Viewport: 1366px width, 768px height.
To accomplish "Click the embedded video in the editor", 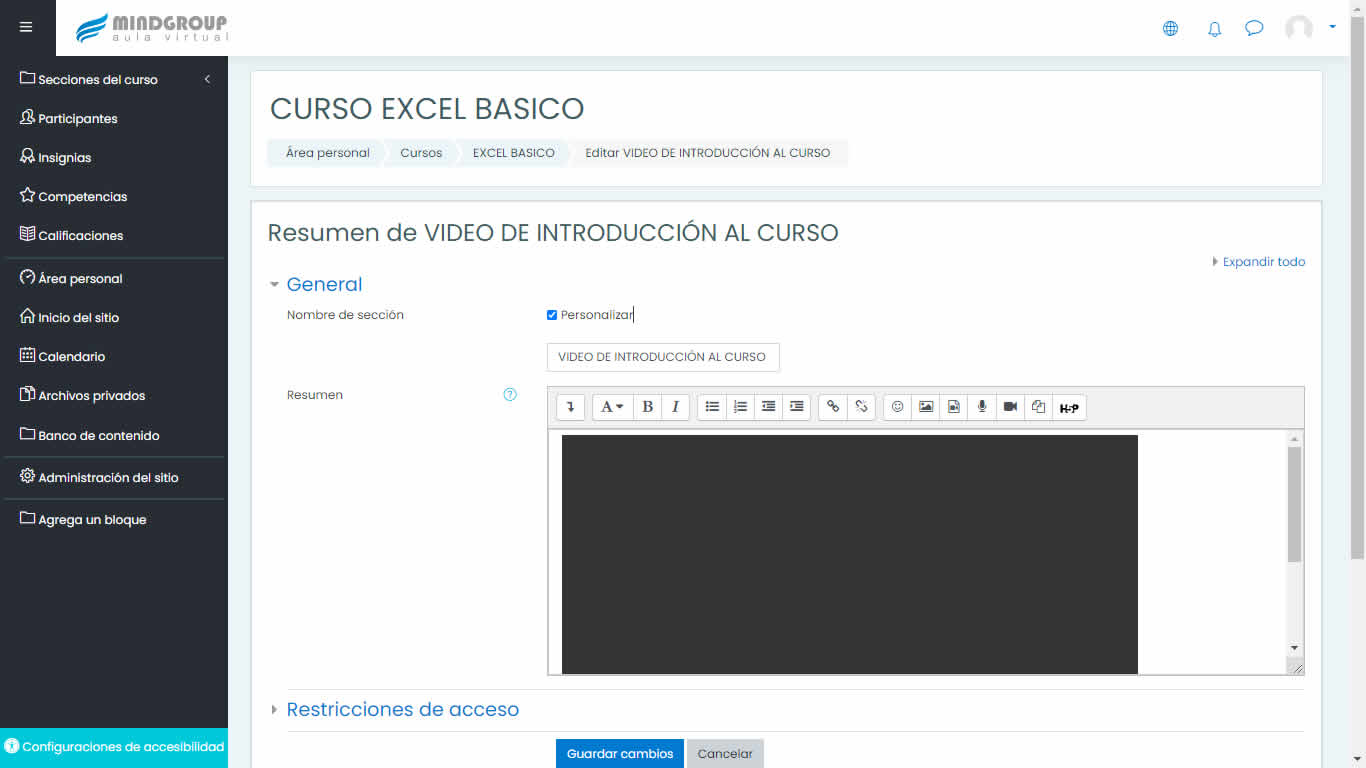I will pos(850,554).
